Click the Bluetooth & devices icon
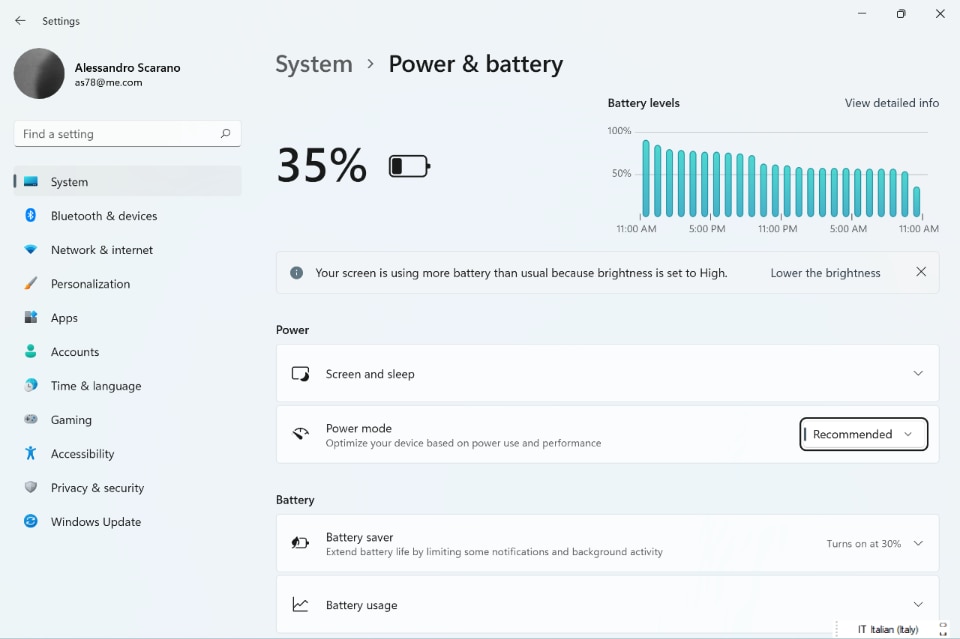This screenshot has height=639, width=960. pyautogui.click(x=31, y=216)
